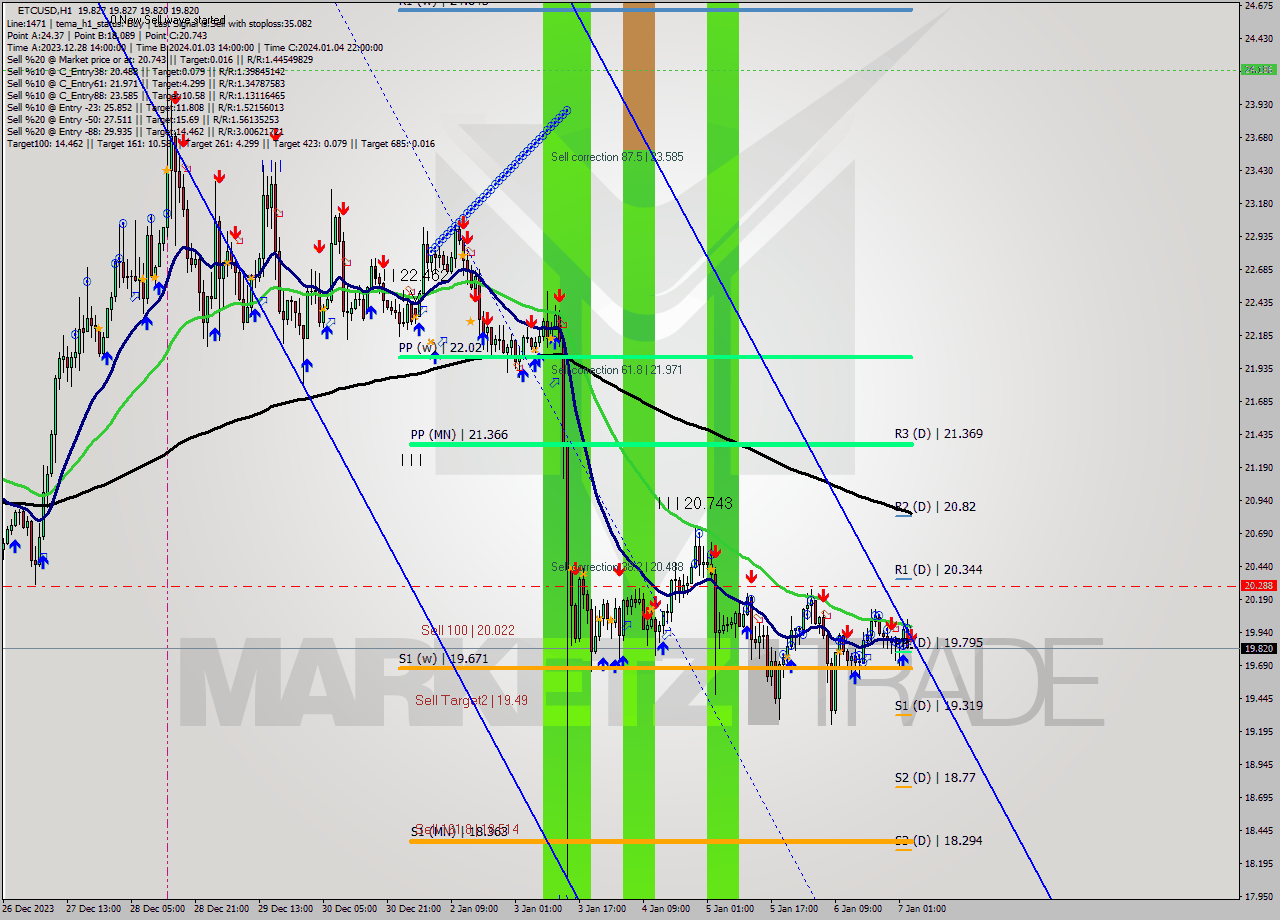Click the current price 19.820 tag on axis
Viewport: 1280px width, 920px height.
(1258, 648)
